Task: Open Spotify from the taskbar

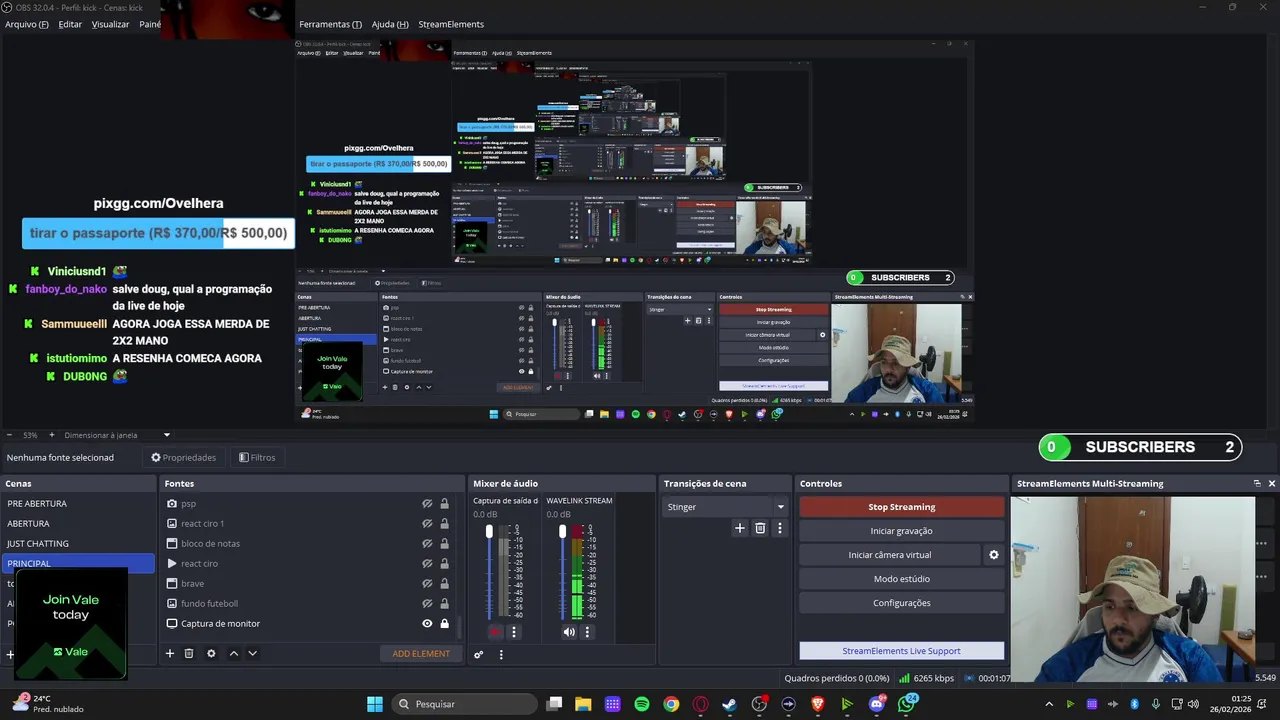Action: (642, 704)
